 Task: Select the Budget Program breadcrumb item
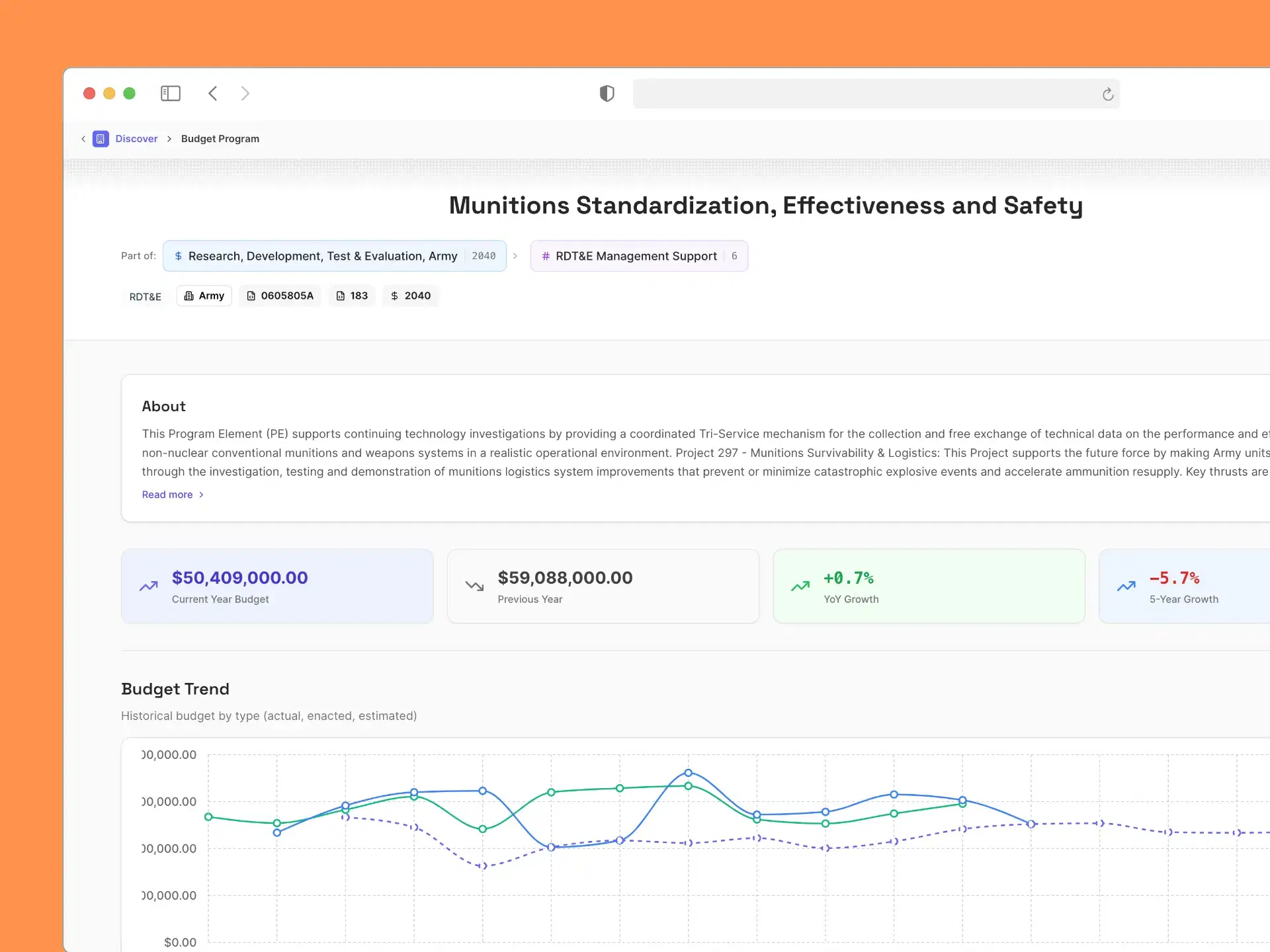220,139
